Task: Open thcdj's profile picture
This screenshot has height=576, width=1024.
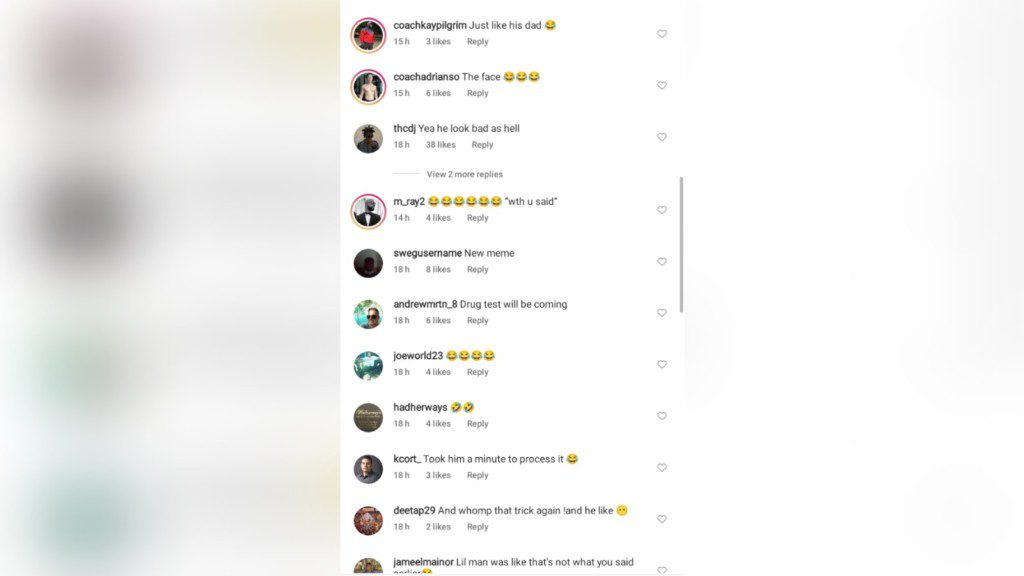Action: pos(368,138)
